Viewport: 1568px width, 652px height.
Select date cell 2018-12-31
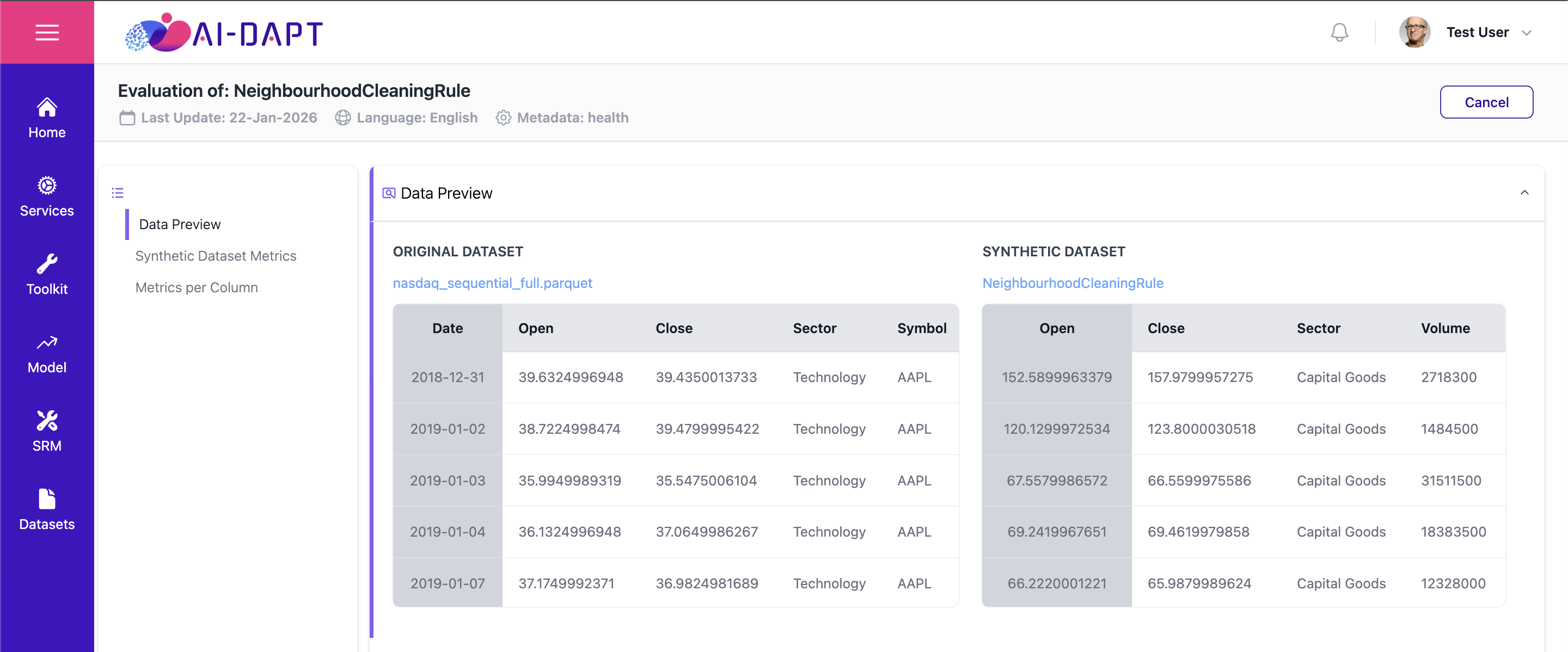click(x=448, y=377)
